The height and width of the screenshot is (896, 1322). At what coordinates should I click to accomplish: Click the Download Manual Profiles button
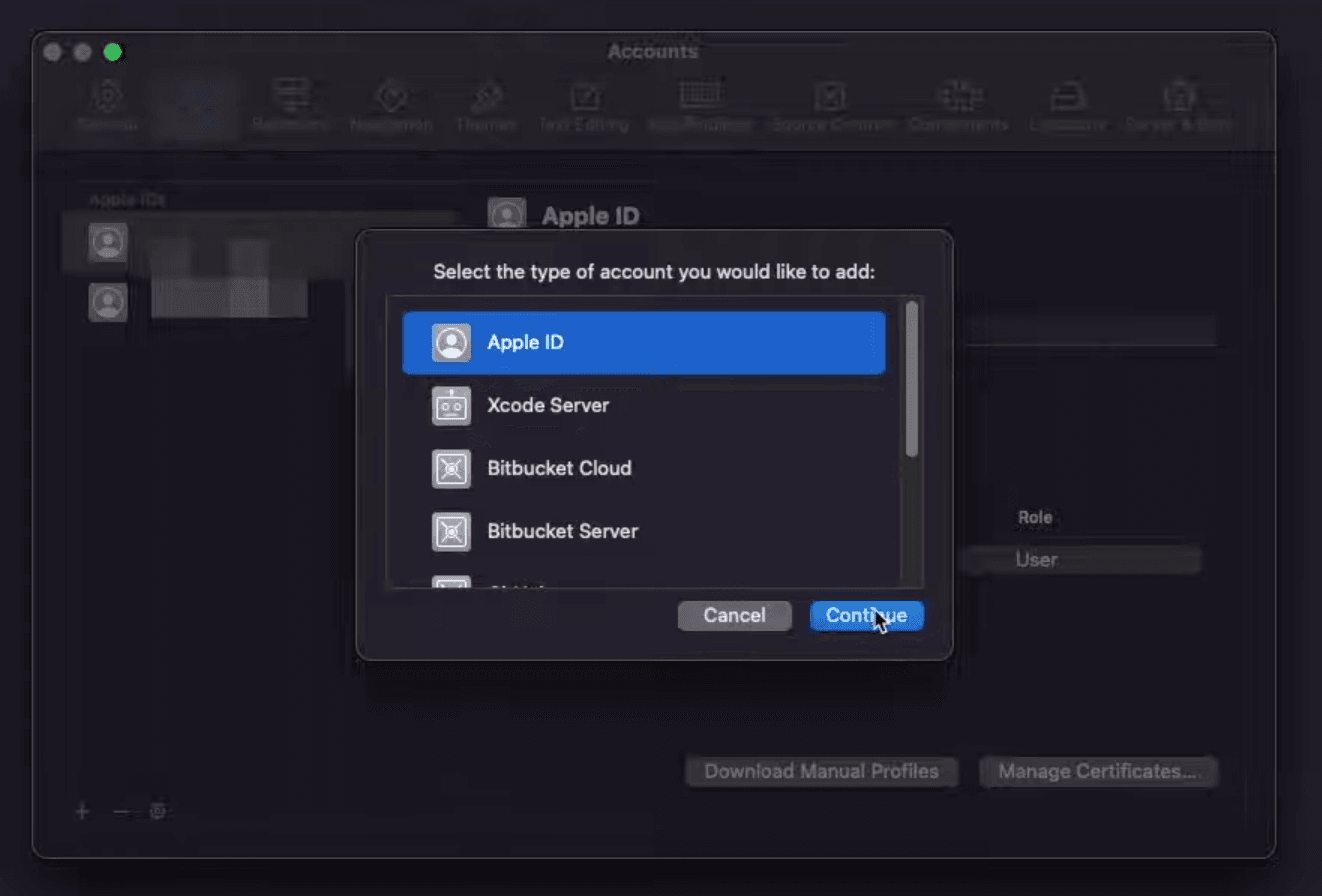(821, 772)
